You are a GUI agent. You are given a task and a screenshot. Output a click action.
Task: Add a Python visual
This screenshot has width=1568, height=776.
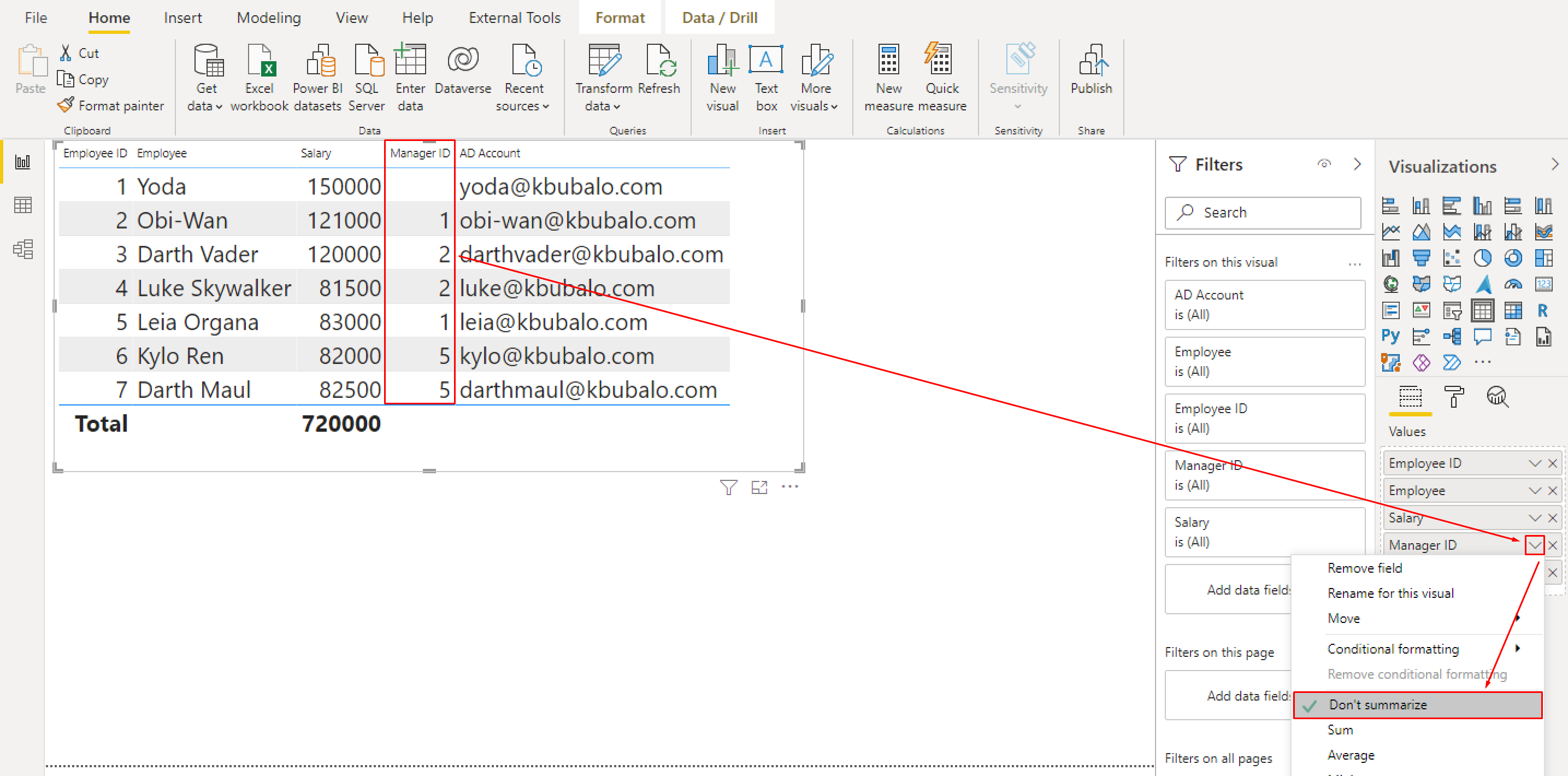point(1390,336)
